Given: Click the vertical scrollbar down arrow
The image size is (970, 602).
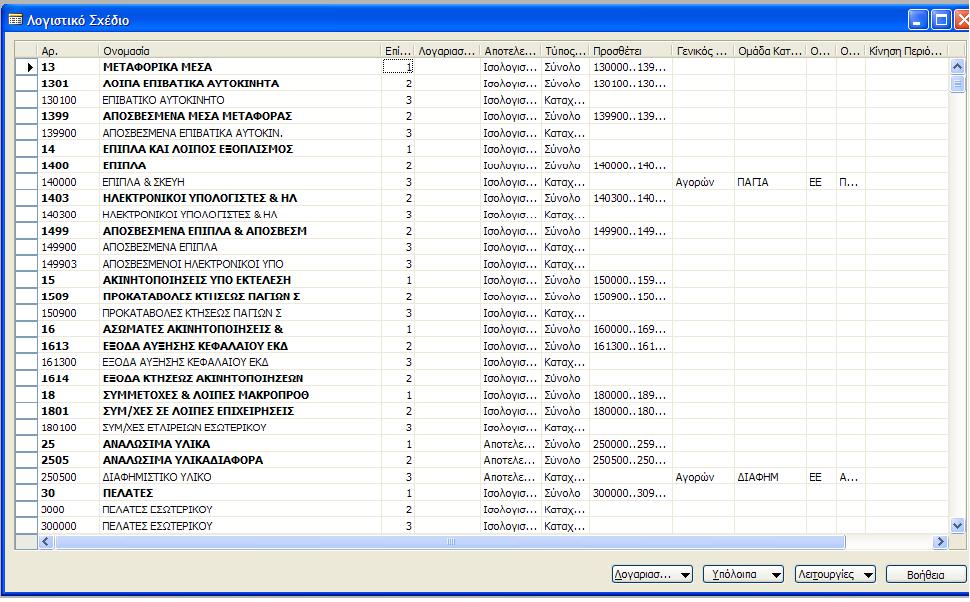Looking at the screenshot, I should [957, 526].
